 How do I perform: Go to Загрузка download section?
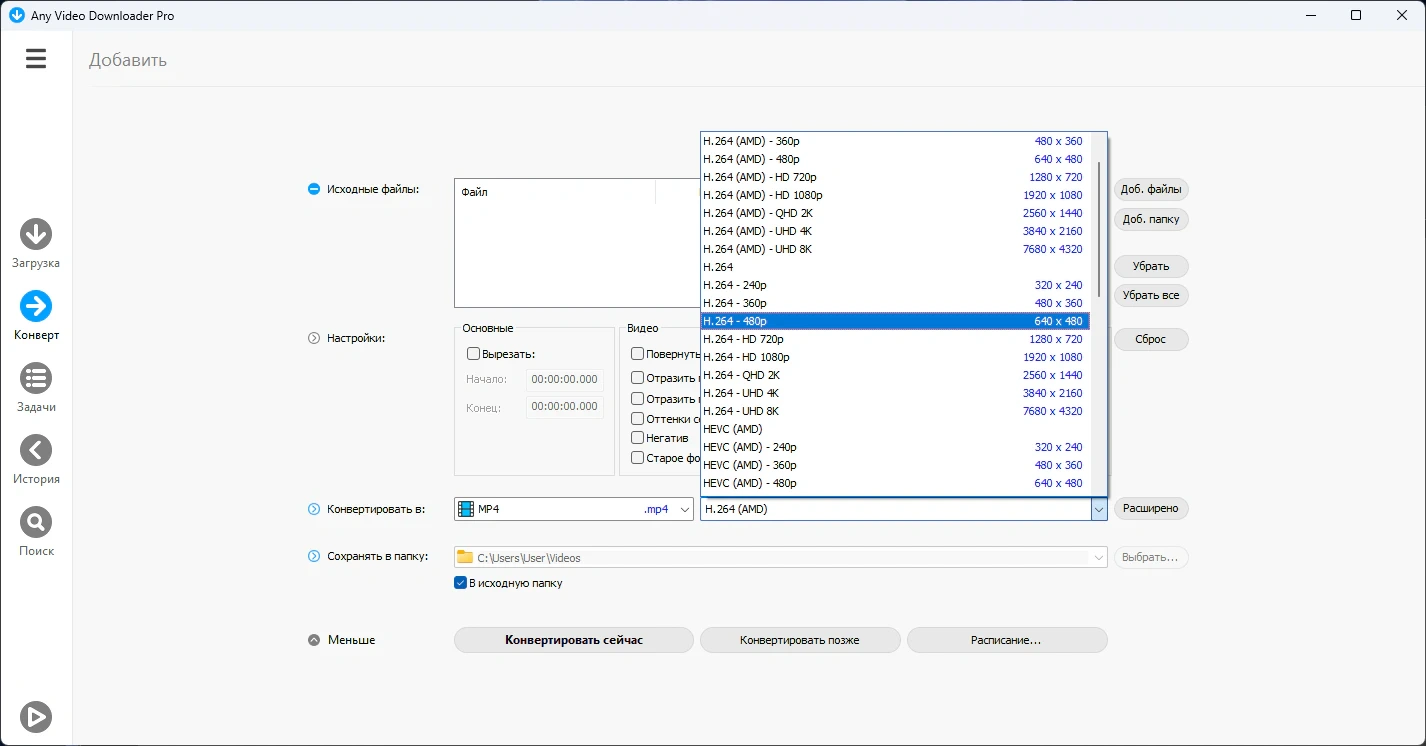[36, 235]
